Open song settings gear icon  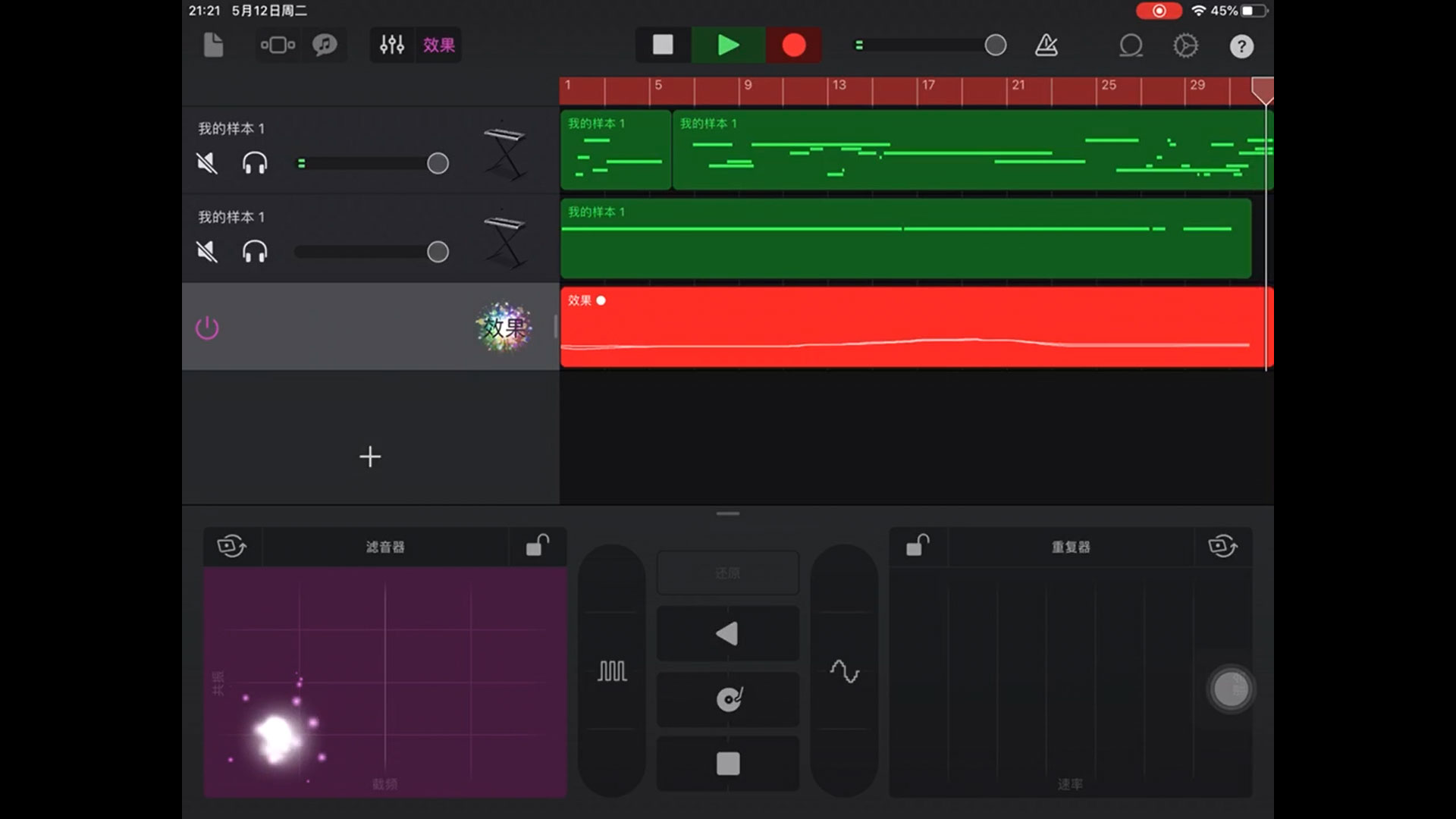pos(1186,45)
